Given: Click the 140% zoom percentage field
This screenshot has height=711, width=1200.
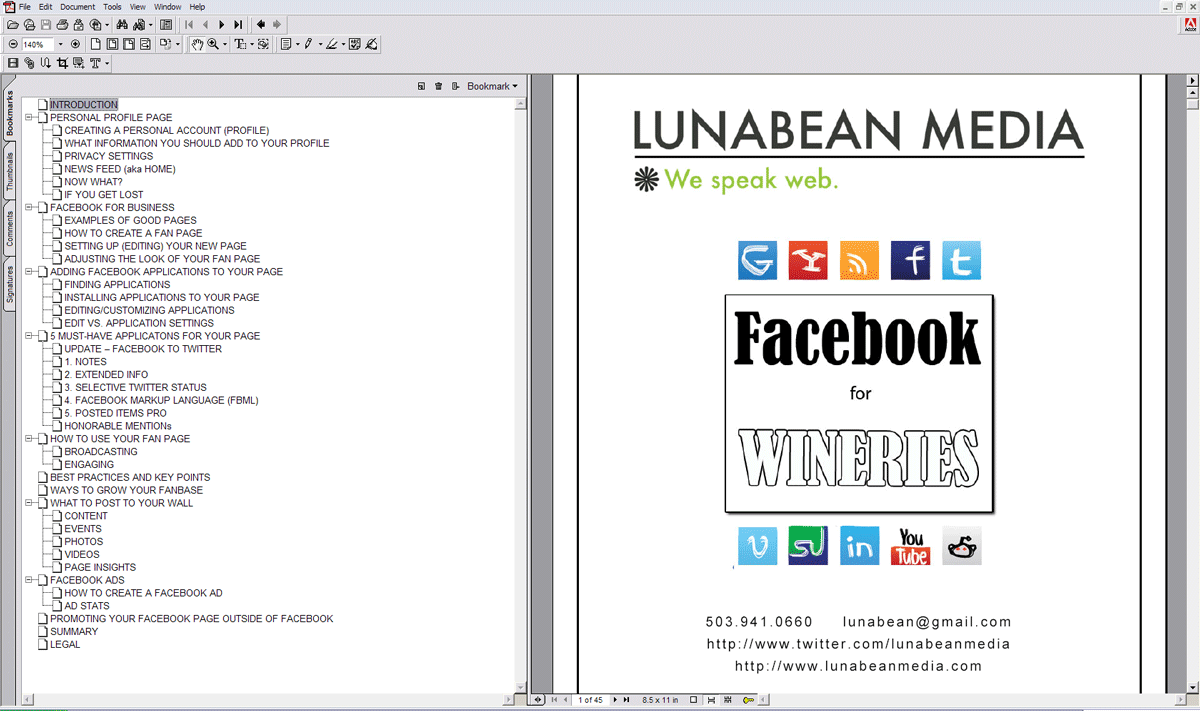Looking at the screenshot, I should tap(37, 44).
